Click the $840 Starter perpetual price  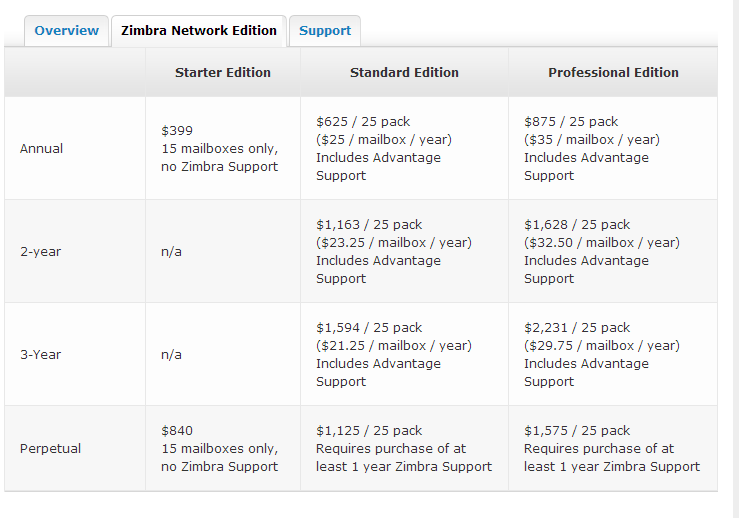(x=177, y=431)
